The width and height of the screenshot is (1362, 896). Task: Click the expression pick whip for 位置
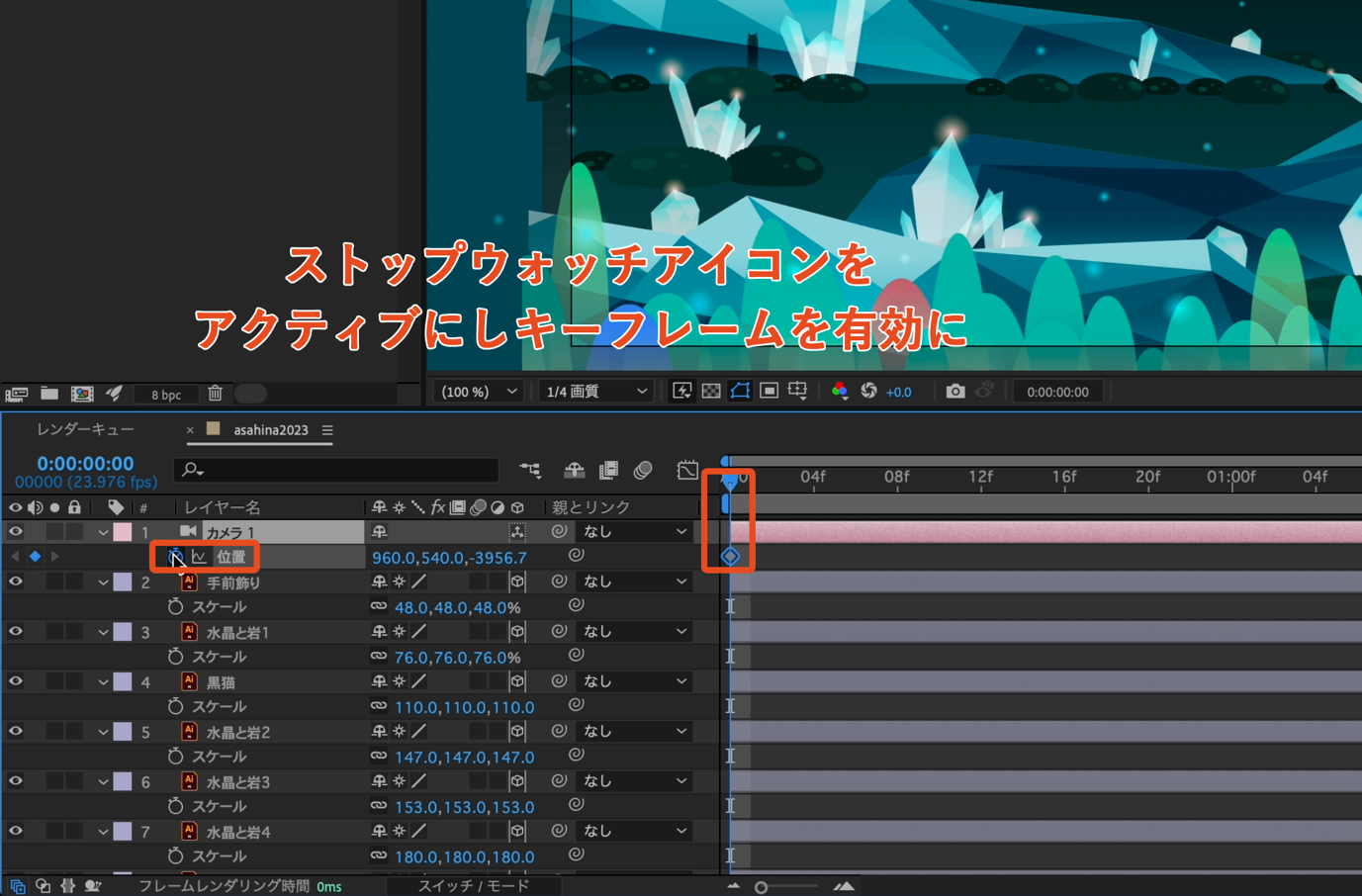pyautogui.click(x=577, y=557)
